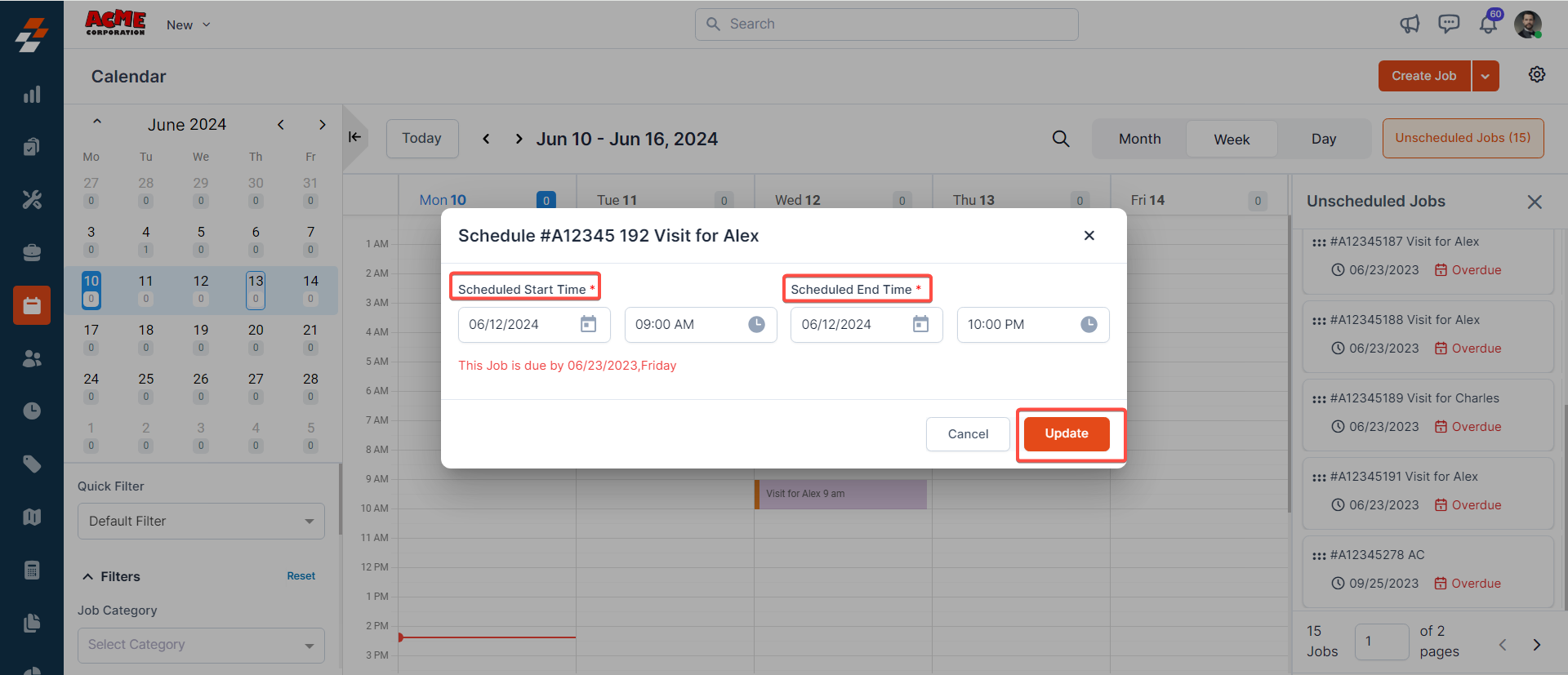Open the start date calendar picker

coord(588,325)
